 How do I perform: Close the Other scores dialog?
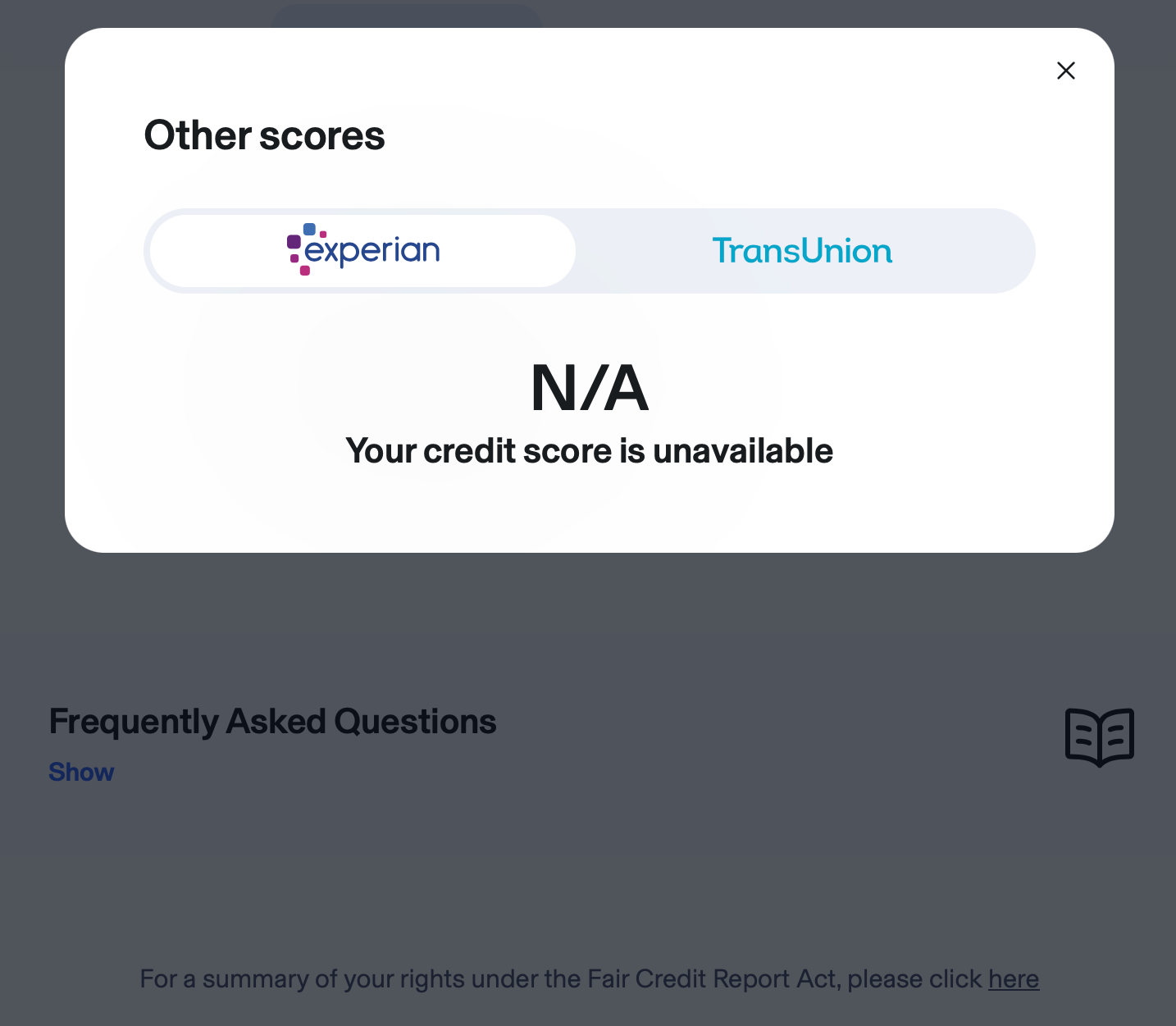tap(1065, 71)
